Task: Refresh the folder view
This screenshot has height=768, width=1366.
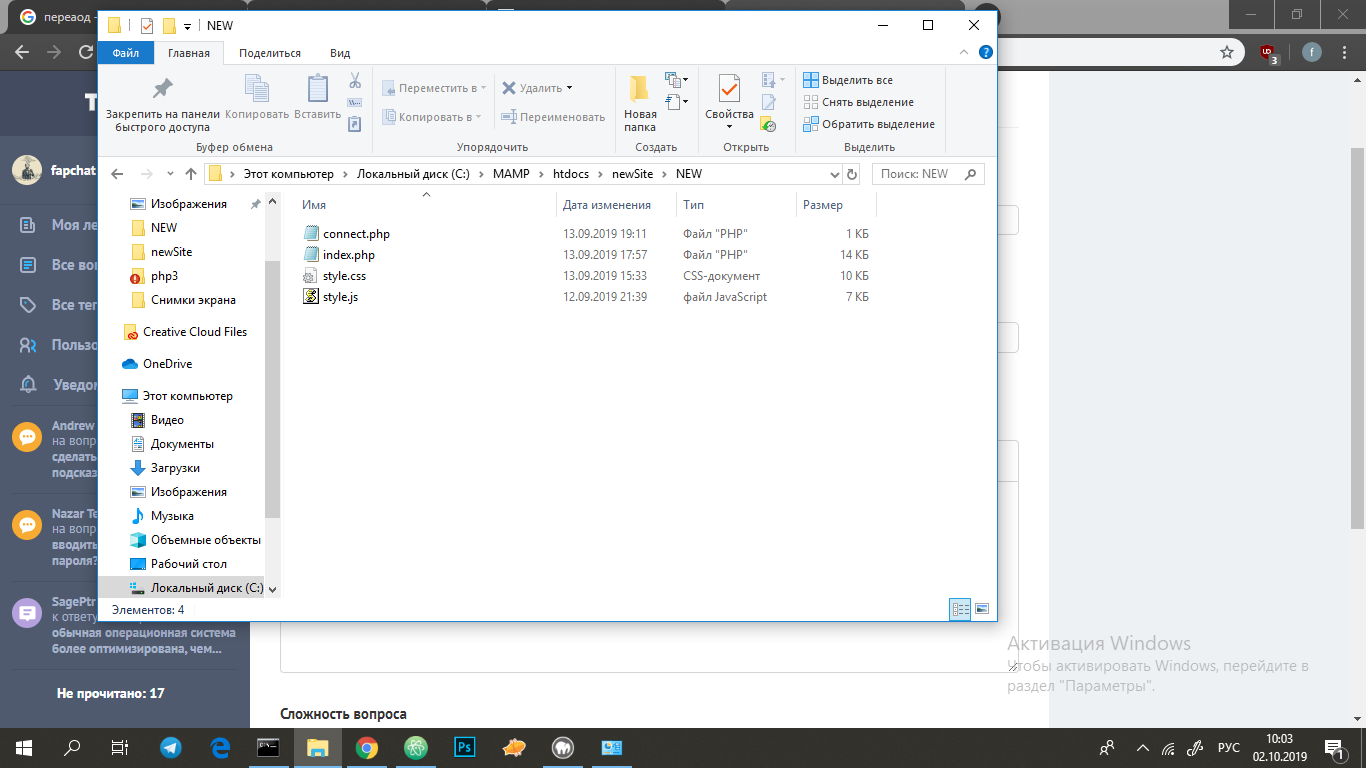Action: pos(852,174)
